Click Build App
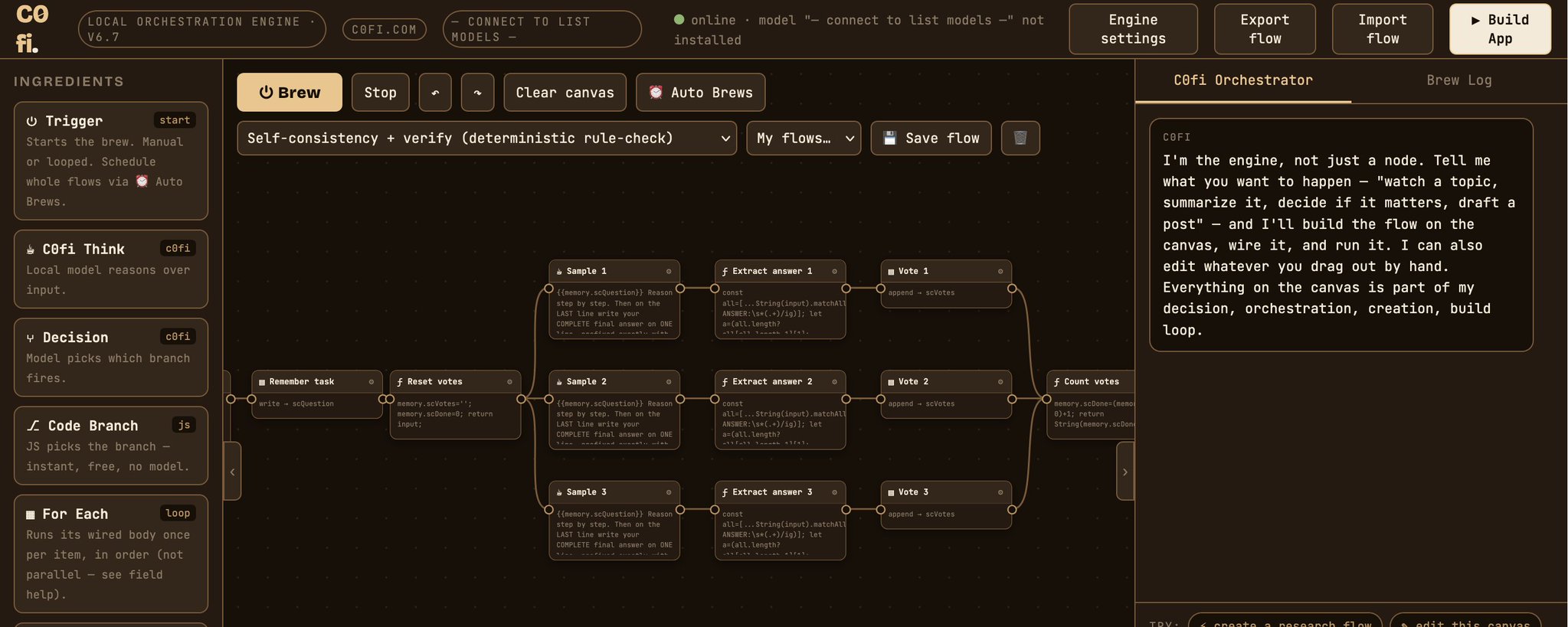Viewport: 1568px width, 627px height. (x=1500, y=29)
